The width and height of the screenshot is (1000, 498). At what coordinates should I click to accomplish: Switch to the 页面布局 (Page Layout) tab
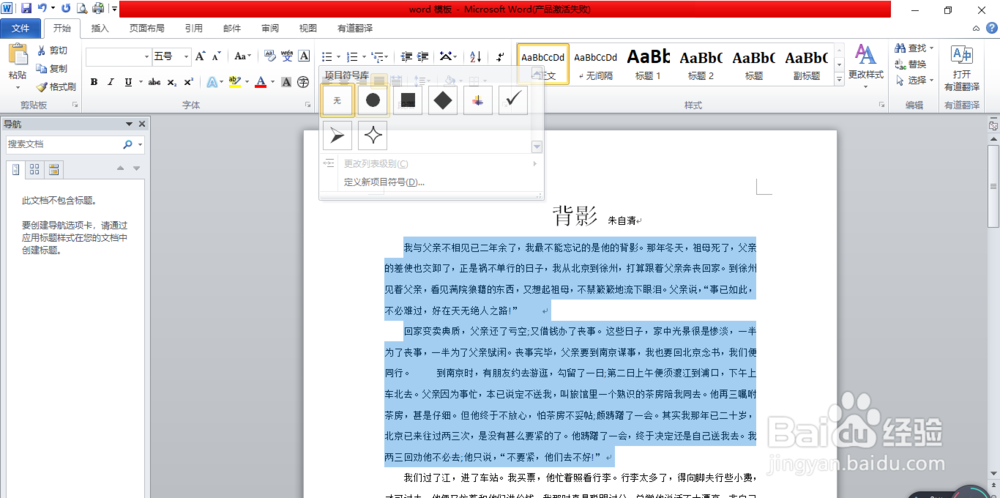tap(147, 28)
